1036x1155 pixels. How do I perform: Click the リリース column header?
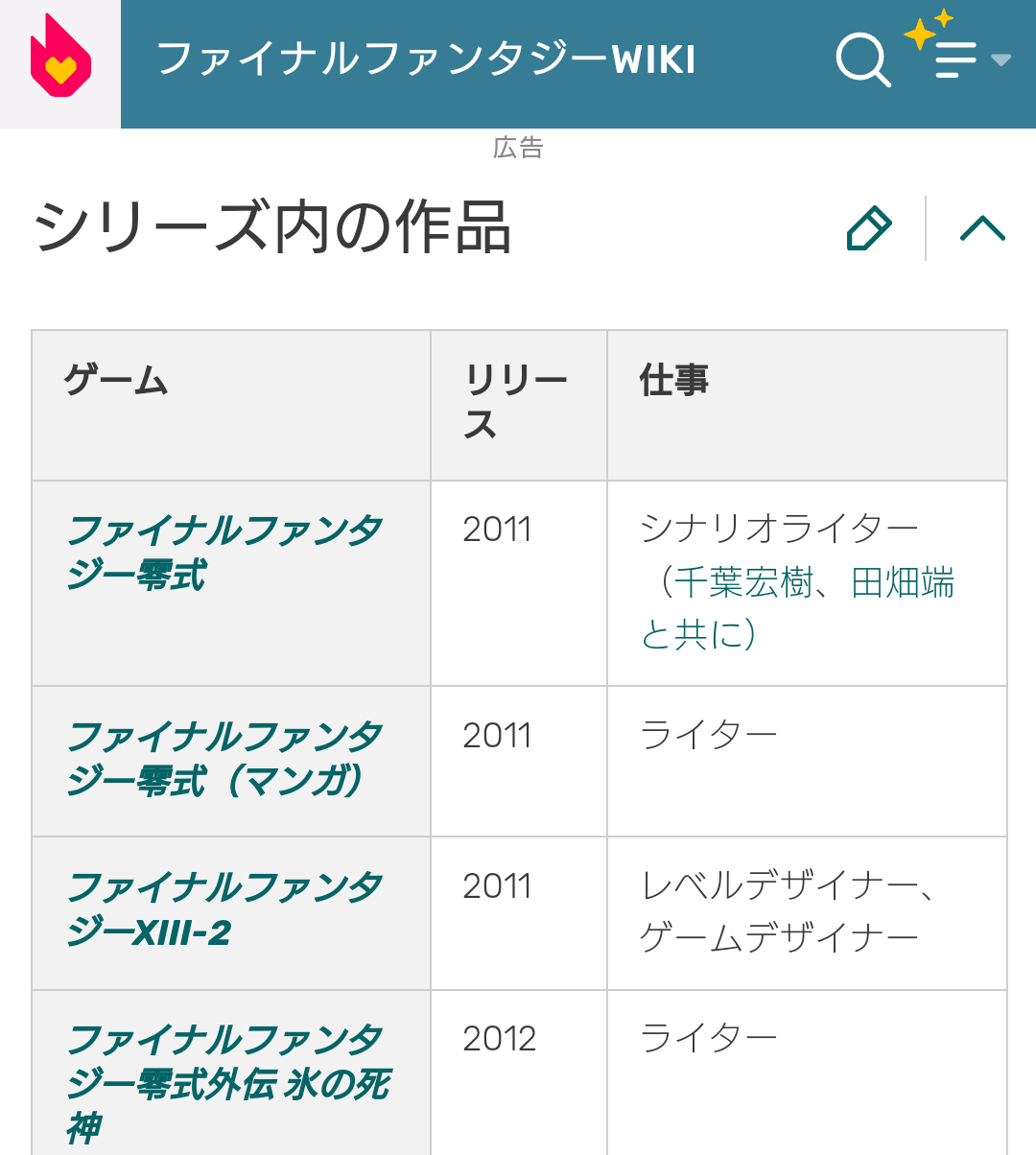[x=516, y=403]
